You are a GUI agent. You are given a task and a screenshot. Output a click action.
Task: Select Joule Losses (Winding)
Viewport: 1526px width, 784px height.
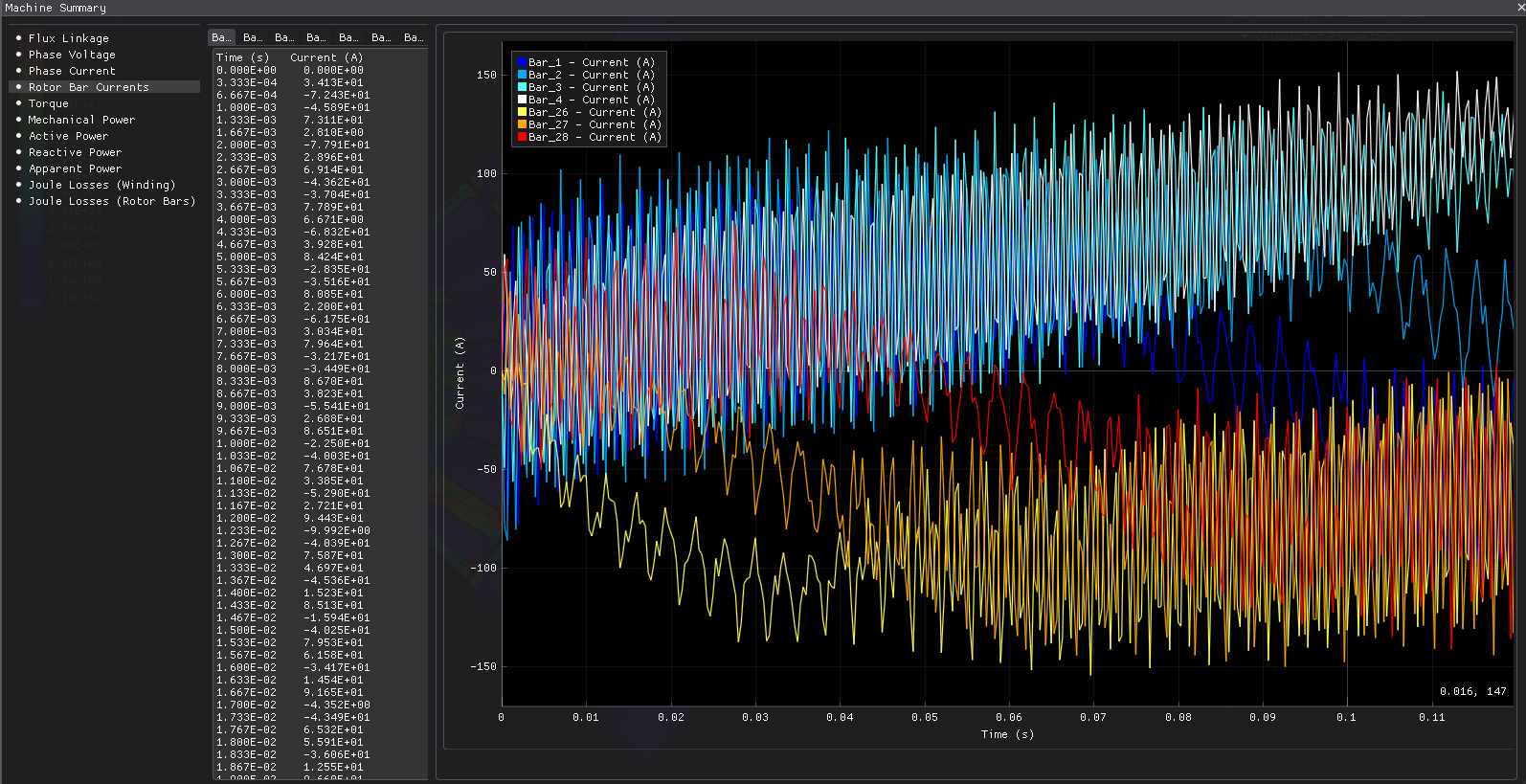tap(101, 185)
